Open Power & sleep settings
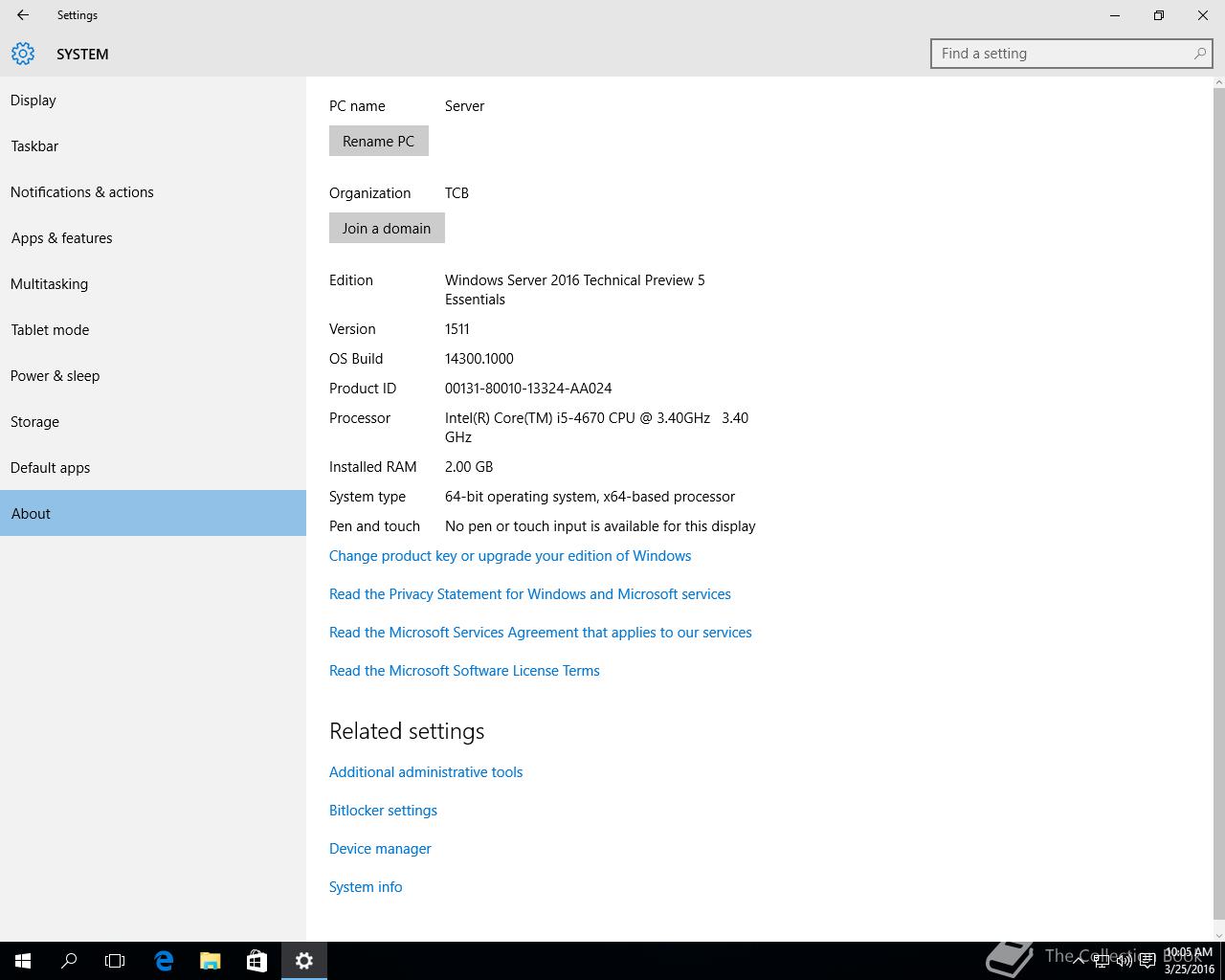The height and width of the screenshot is (980, 1225). click(153, 376)
